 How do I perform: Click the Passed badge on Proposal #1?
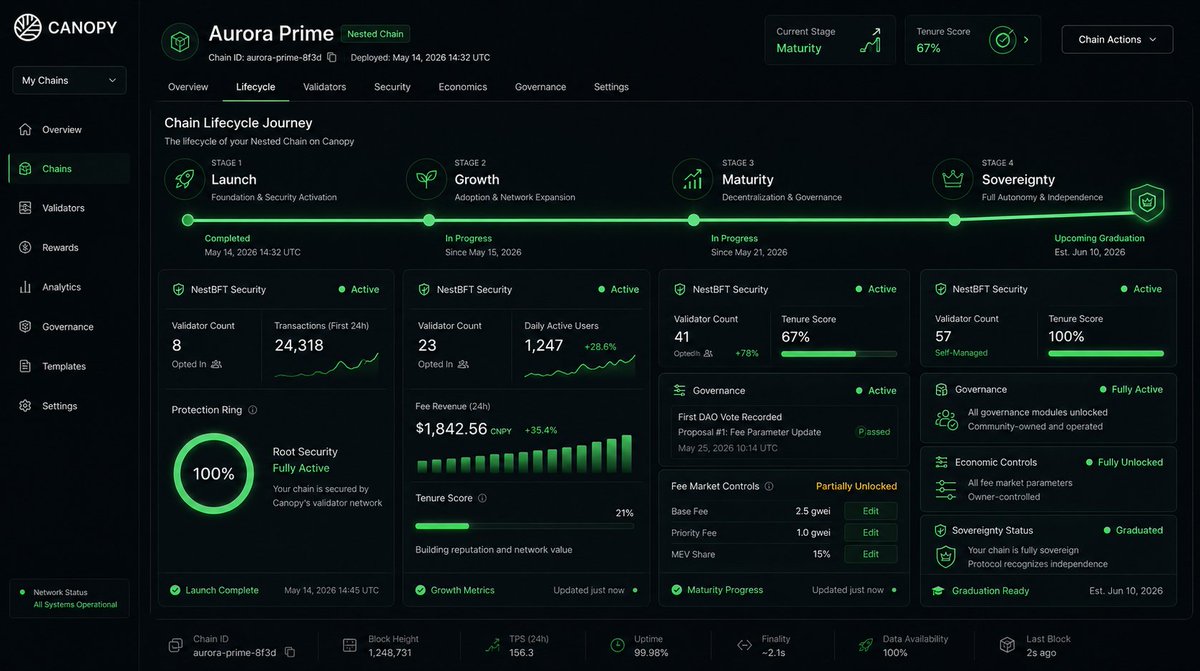pos(873,432)
